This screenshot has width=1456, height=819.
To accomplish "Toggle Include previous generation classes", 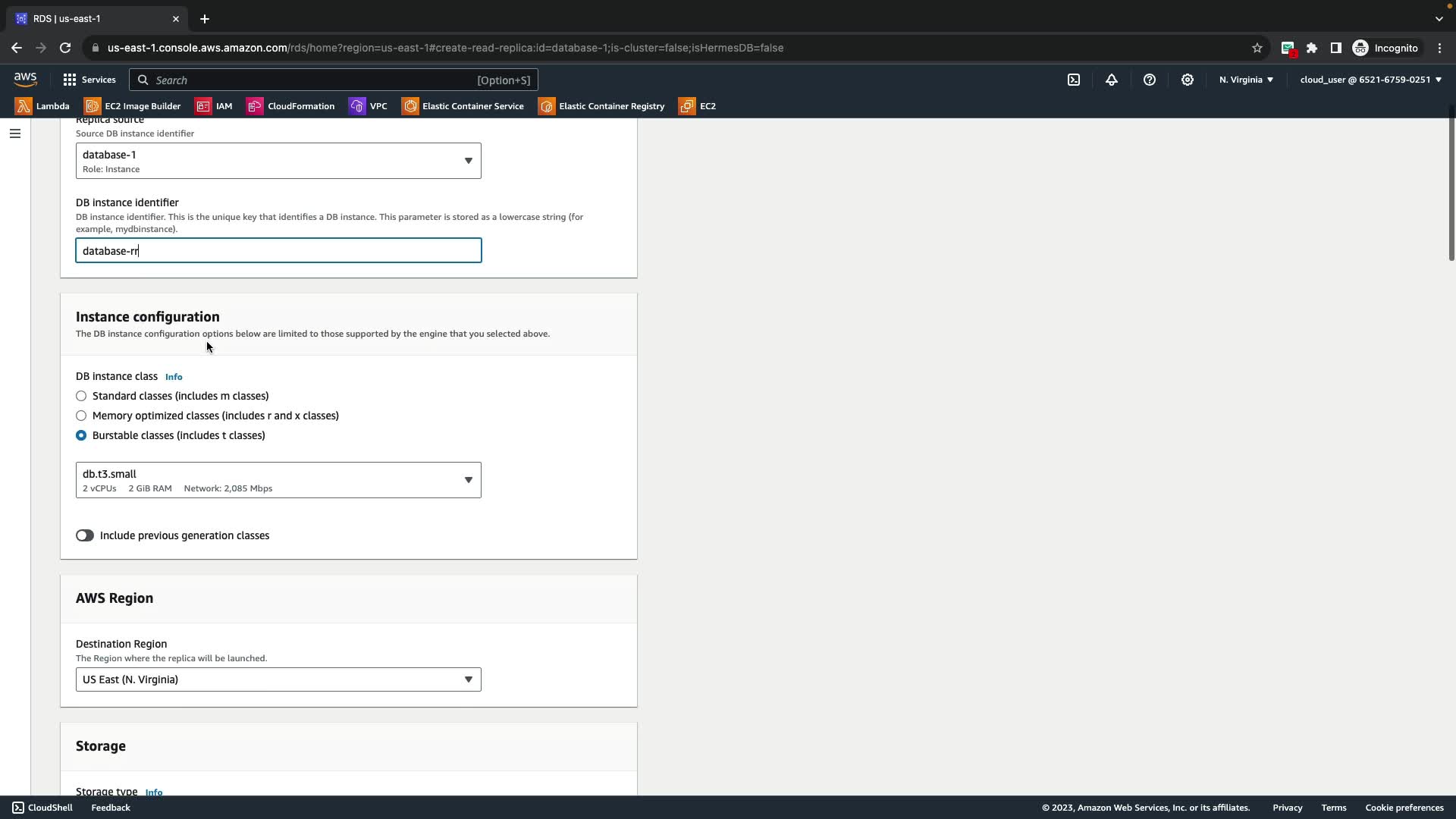I will [85, 535].
